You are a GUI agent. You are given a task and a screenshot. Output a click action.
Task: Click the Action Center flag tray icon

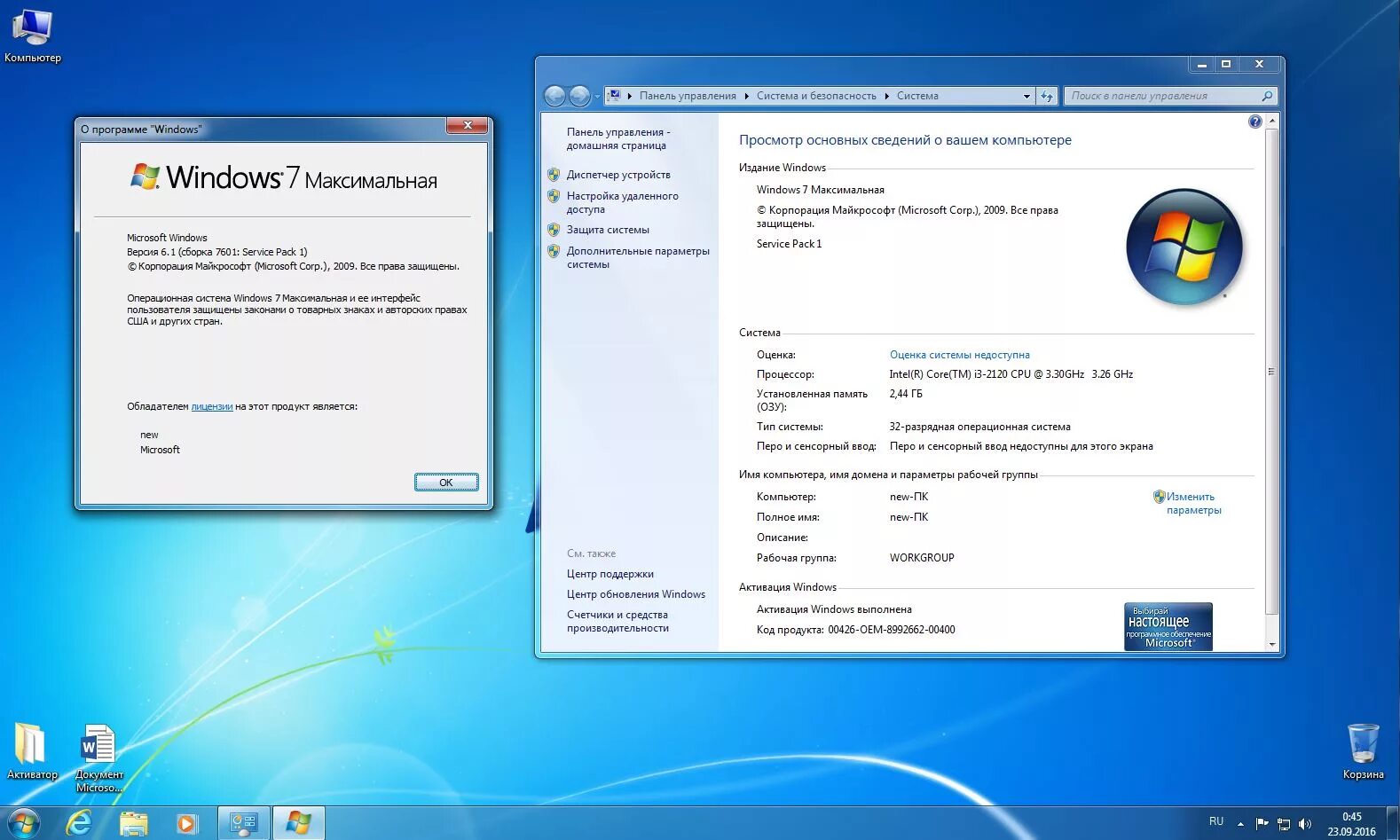click(x=1262, y=823)
